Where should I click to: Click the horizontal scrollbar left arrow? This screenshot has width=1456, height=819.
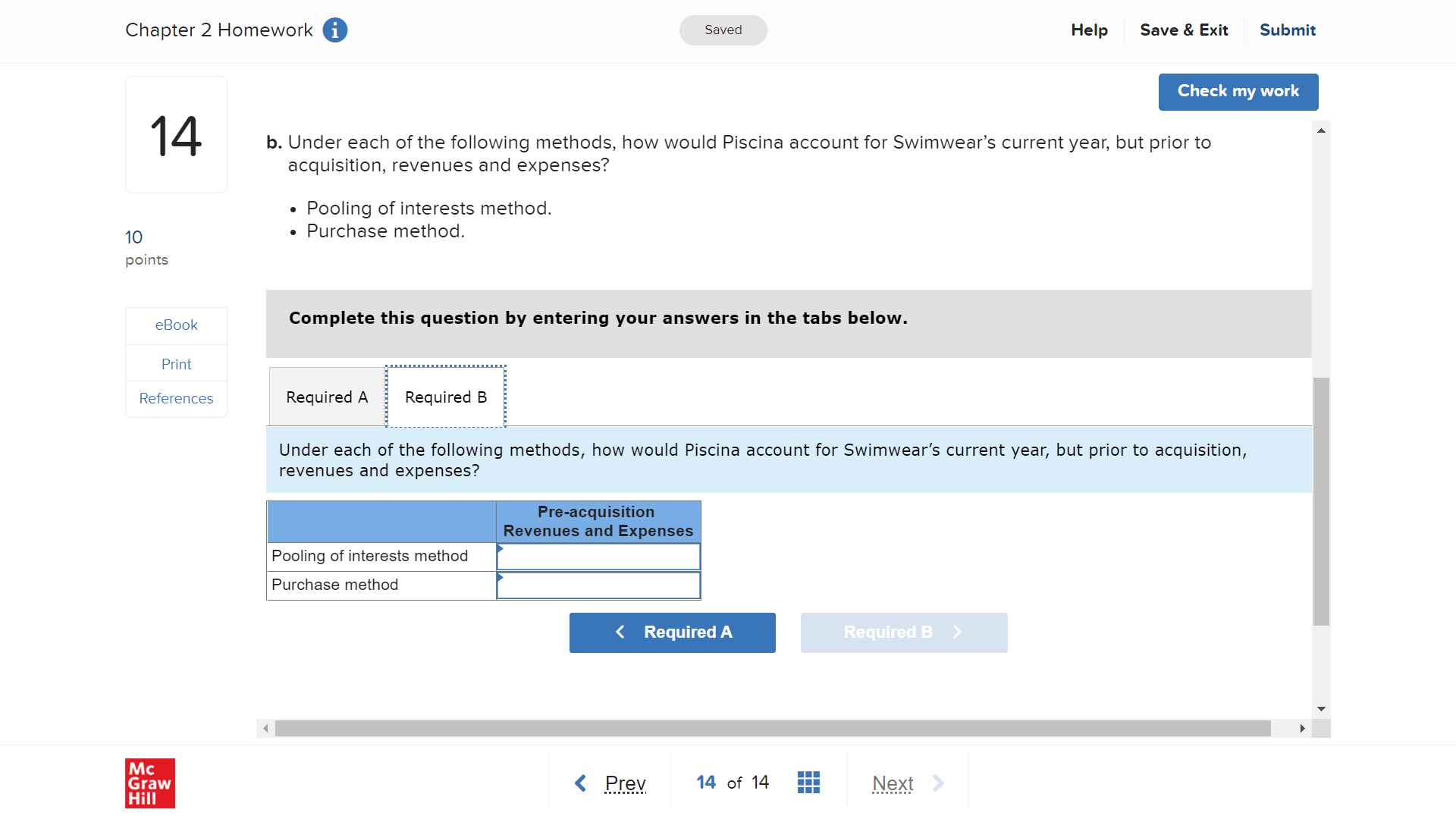265,729
